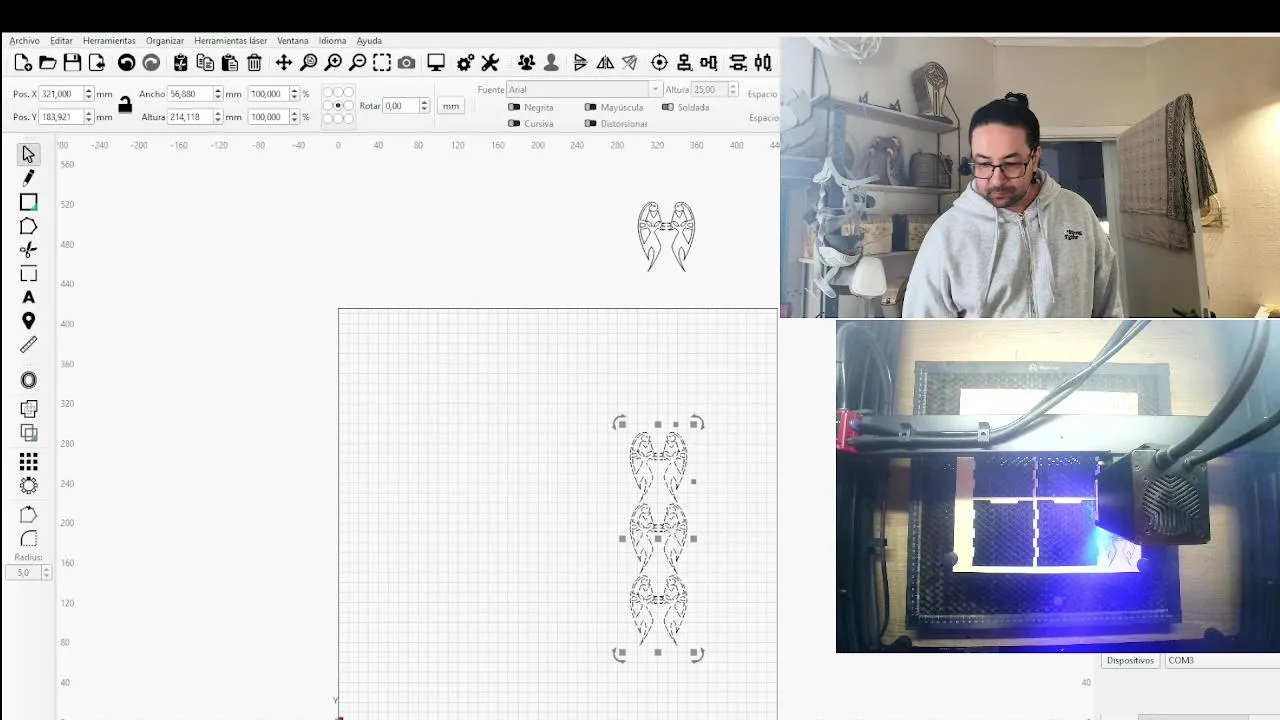The image size is (1280, 720).
Task: Select the Polygon tool
Action: [28, 226]
